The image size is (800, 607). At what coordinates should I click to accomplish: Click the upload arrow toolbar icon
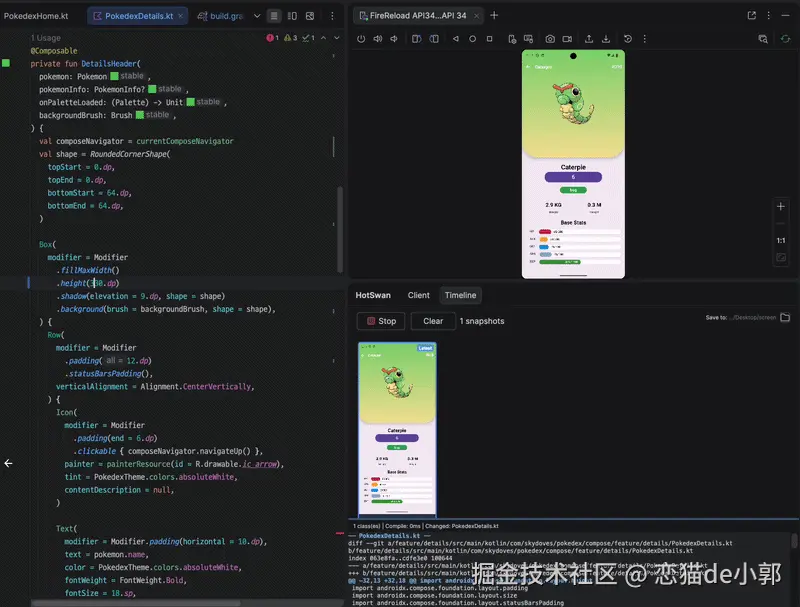(x=589, y=39)
